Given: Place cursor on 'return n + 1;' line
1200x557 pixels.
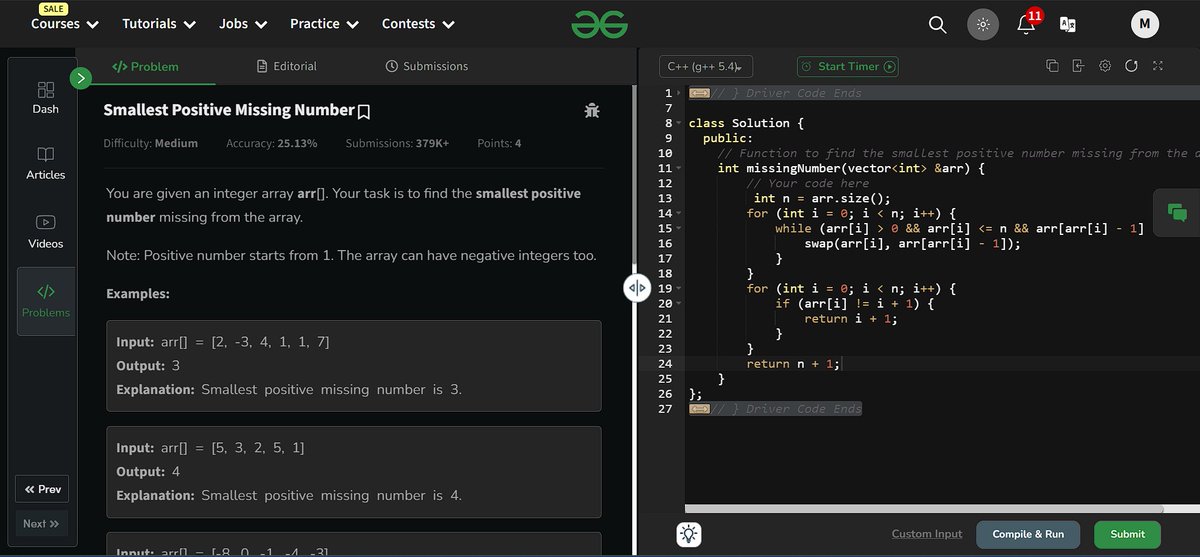Looking at the screenshot, I should 794,363.
